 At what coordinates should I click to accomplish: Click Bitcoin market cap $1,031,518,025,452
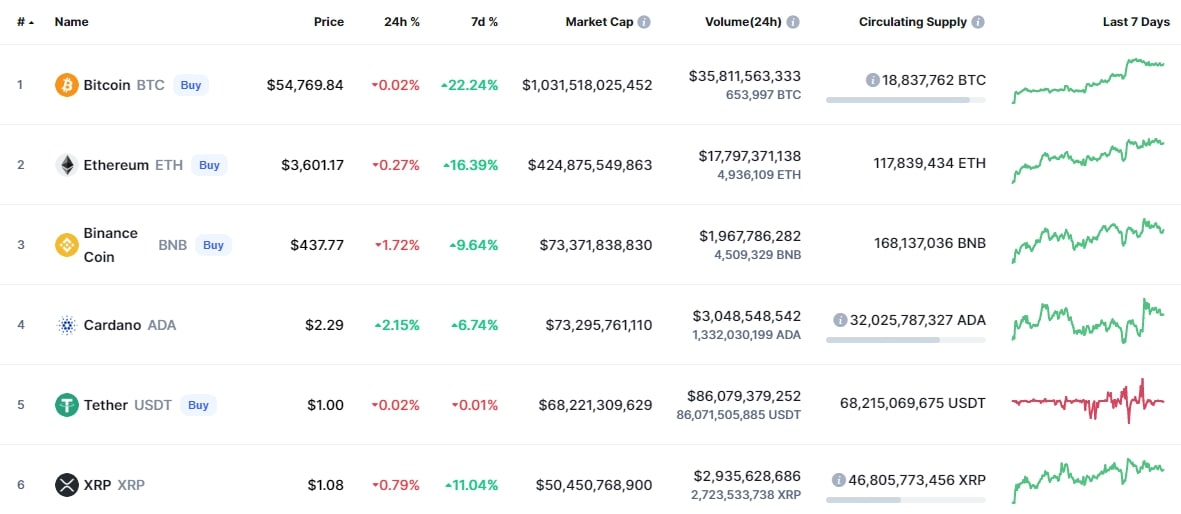click(x=587, y=85)
